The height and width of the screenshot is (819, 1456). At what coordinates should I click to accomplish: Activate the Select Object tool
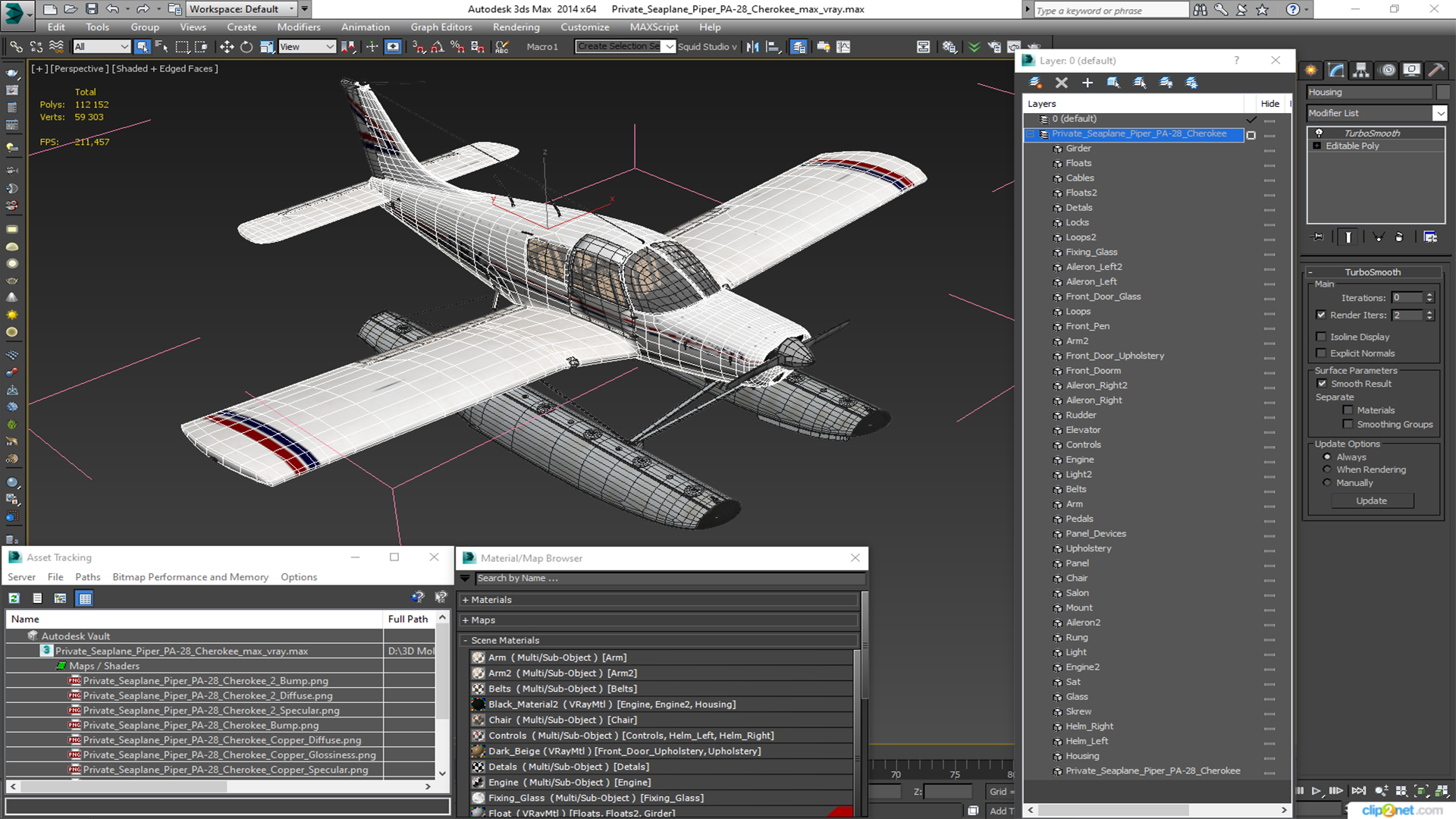142,47
